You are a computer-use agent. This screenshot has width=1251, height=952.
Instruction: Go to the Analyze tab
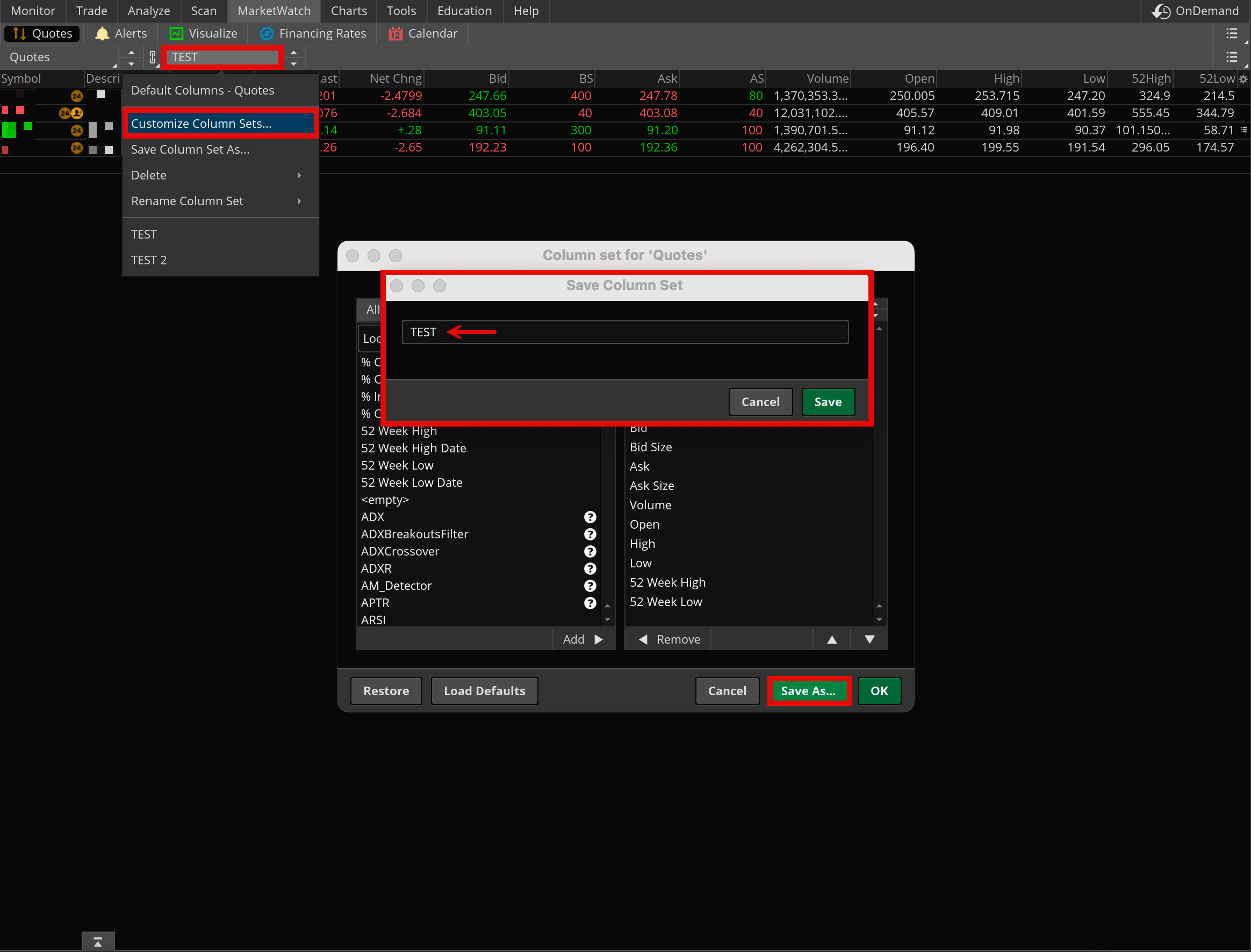coord(149,11)
